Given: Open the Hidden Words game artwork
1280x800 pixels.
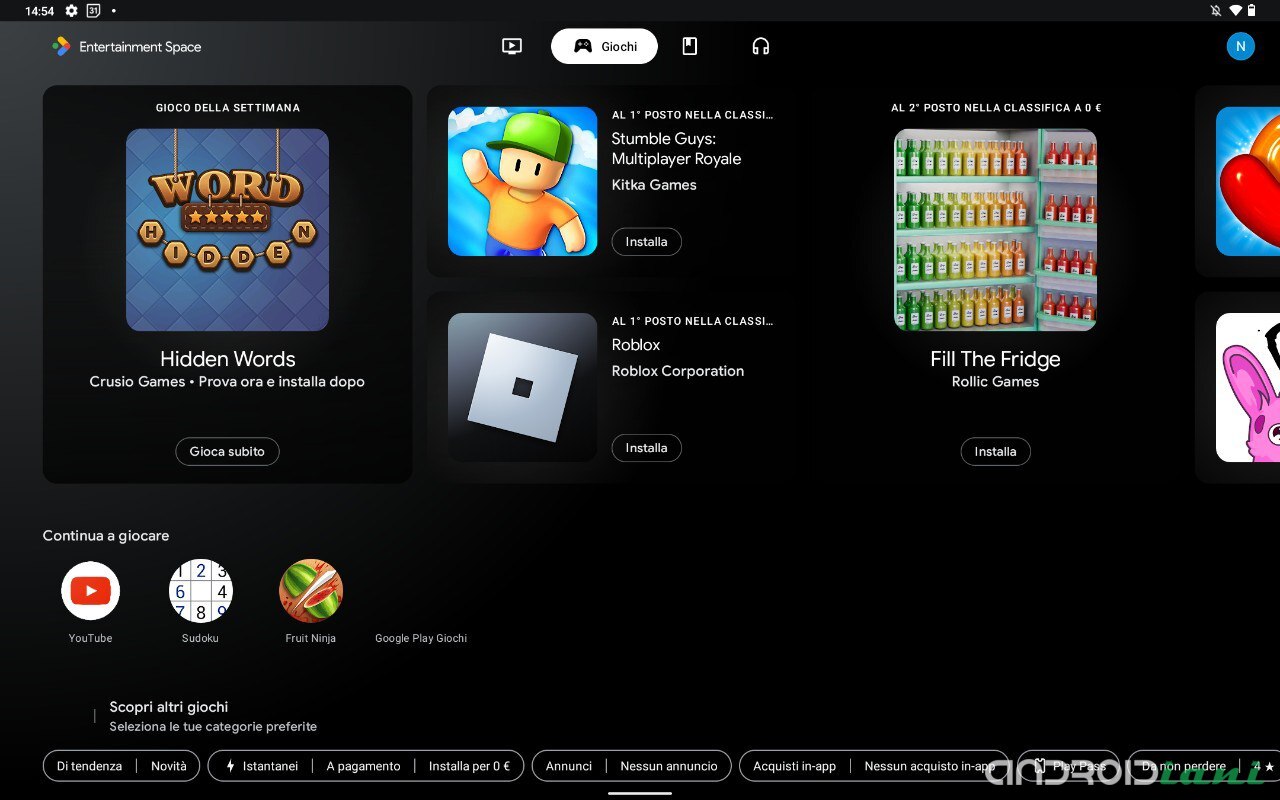Looking at the screenshot, I should 227,229.
